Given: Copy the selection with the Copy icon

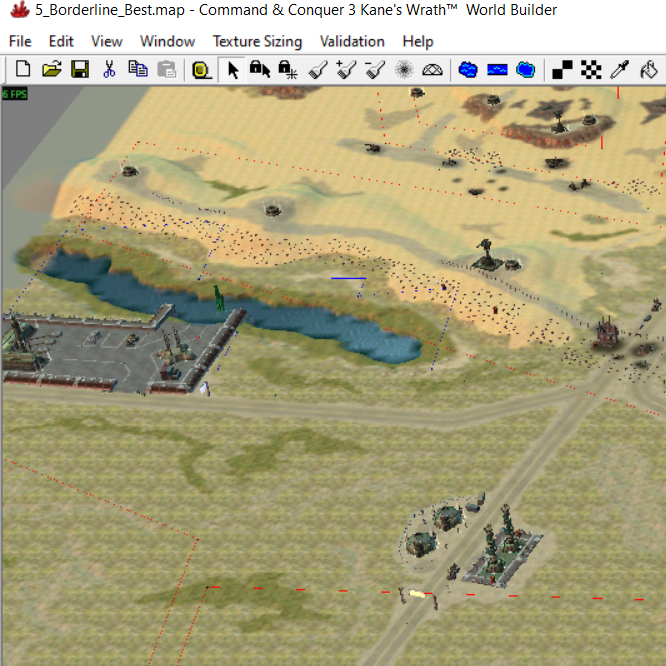Looking at the screenshot, I should point(138,69).
